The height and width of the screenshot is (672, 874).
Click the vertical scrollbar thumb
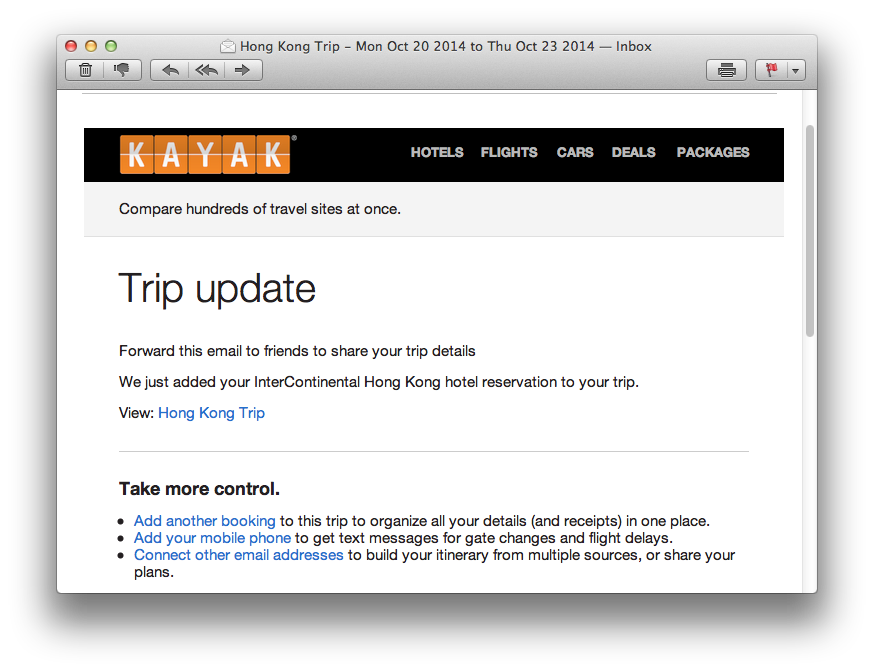click(810, 231)
